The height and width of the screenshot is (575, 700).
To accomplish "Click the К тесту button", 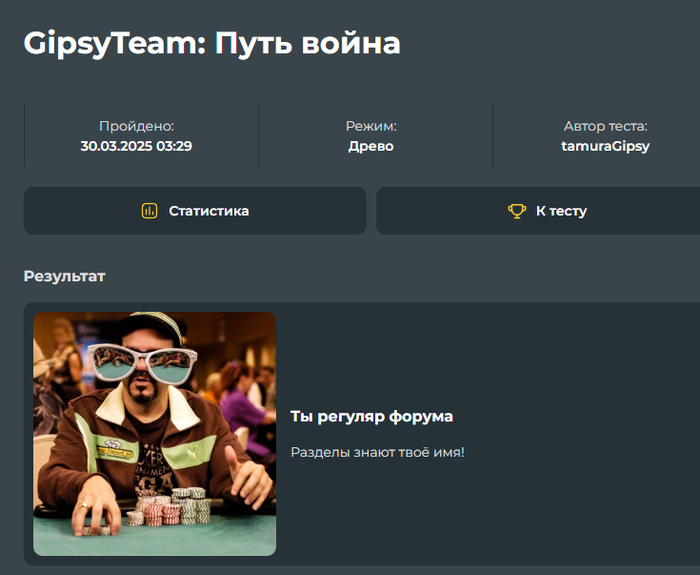I will tap(538, 211).
